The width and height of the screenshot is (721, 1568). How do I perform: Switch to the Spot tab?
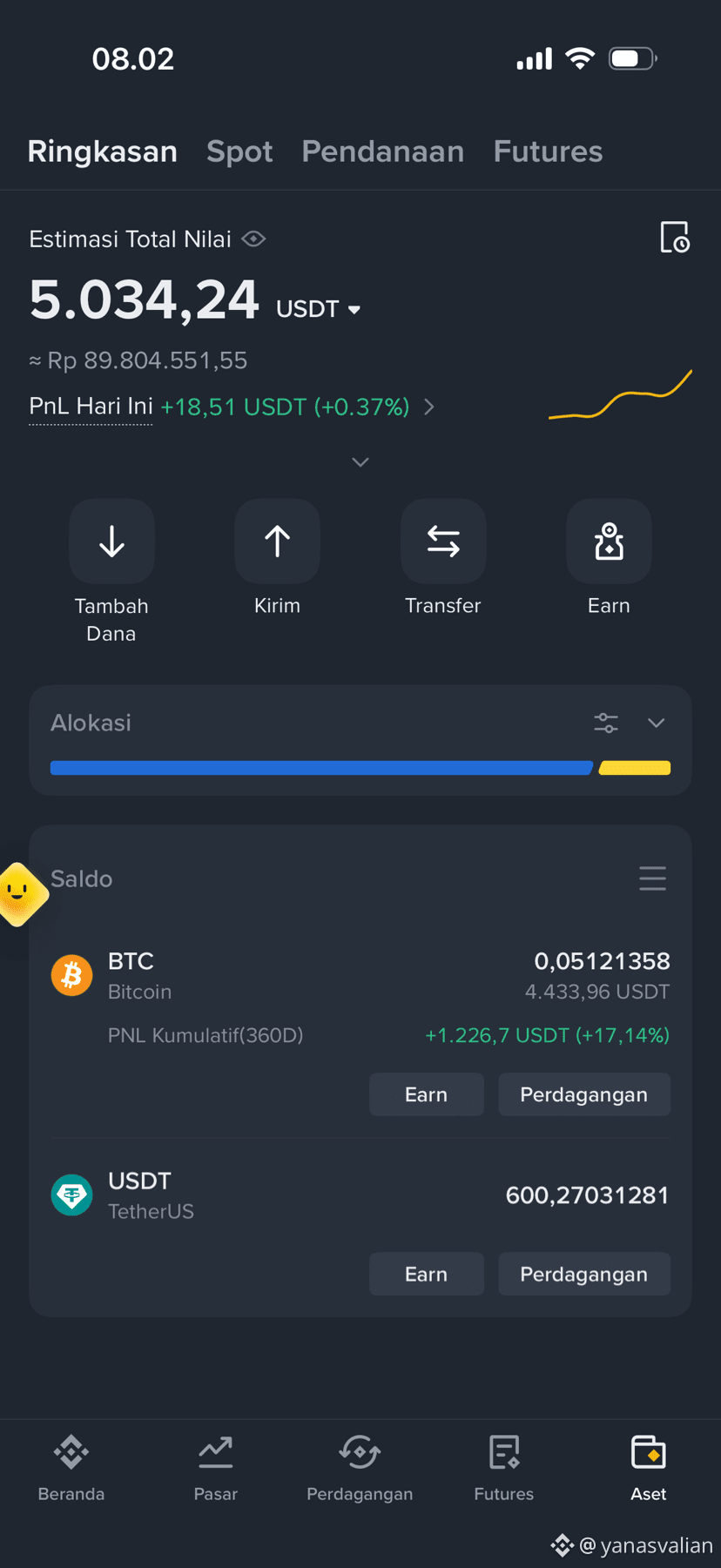(x=239, y=151)
